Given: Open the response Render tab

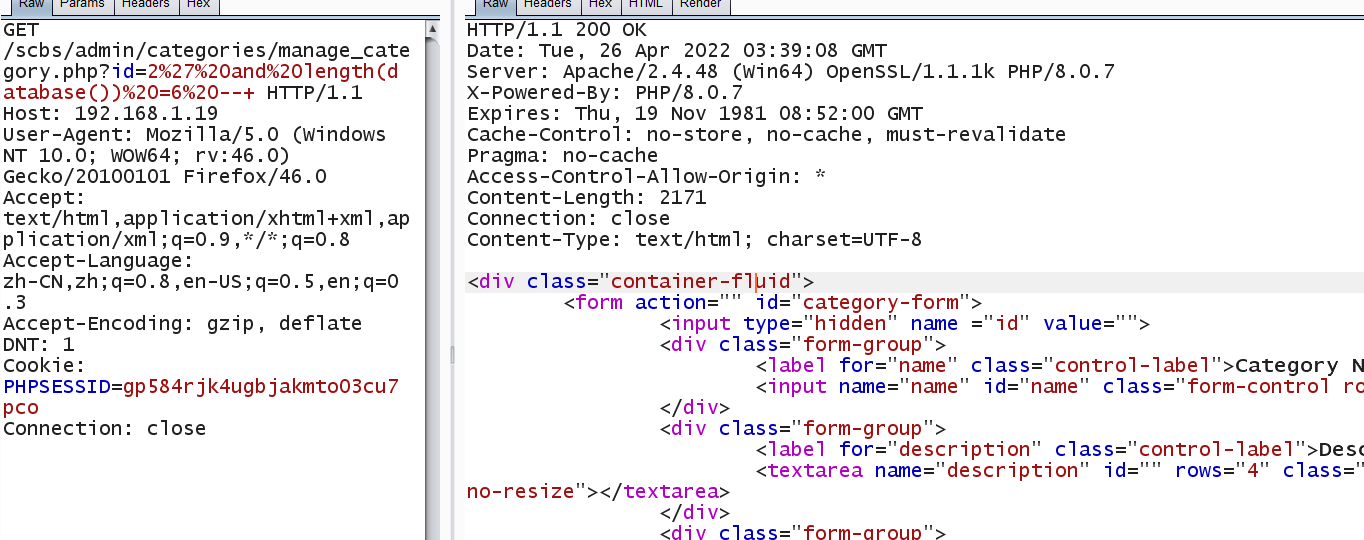Looking at the screenshot, I should pos(701,5).
